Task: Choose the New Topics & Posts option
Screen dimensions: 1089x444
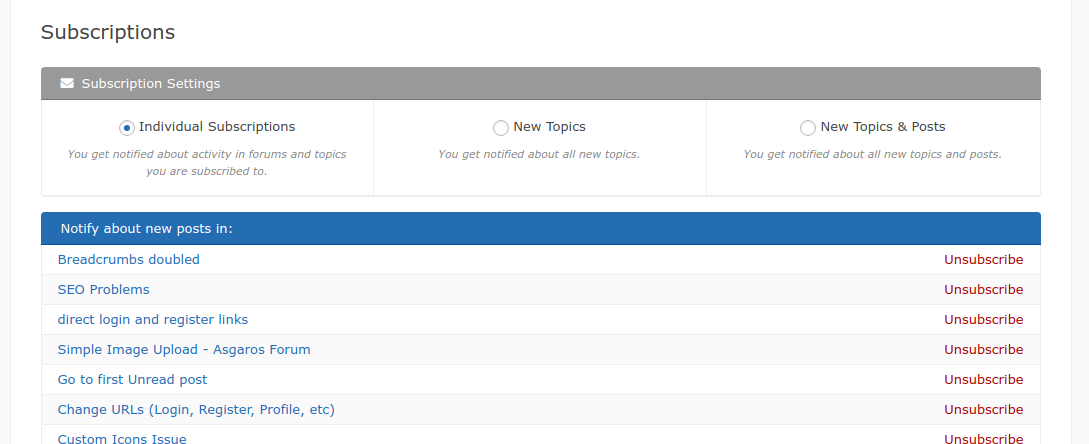Action: (x=808, y=128)
